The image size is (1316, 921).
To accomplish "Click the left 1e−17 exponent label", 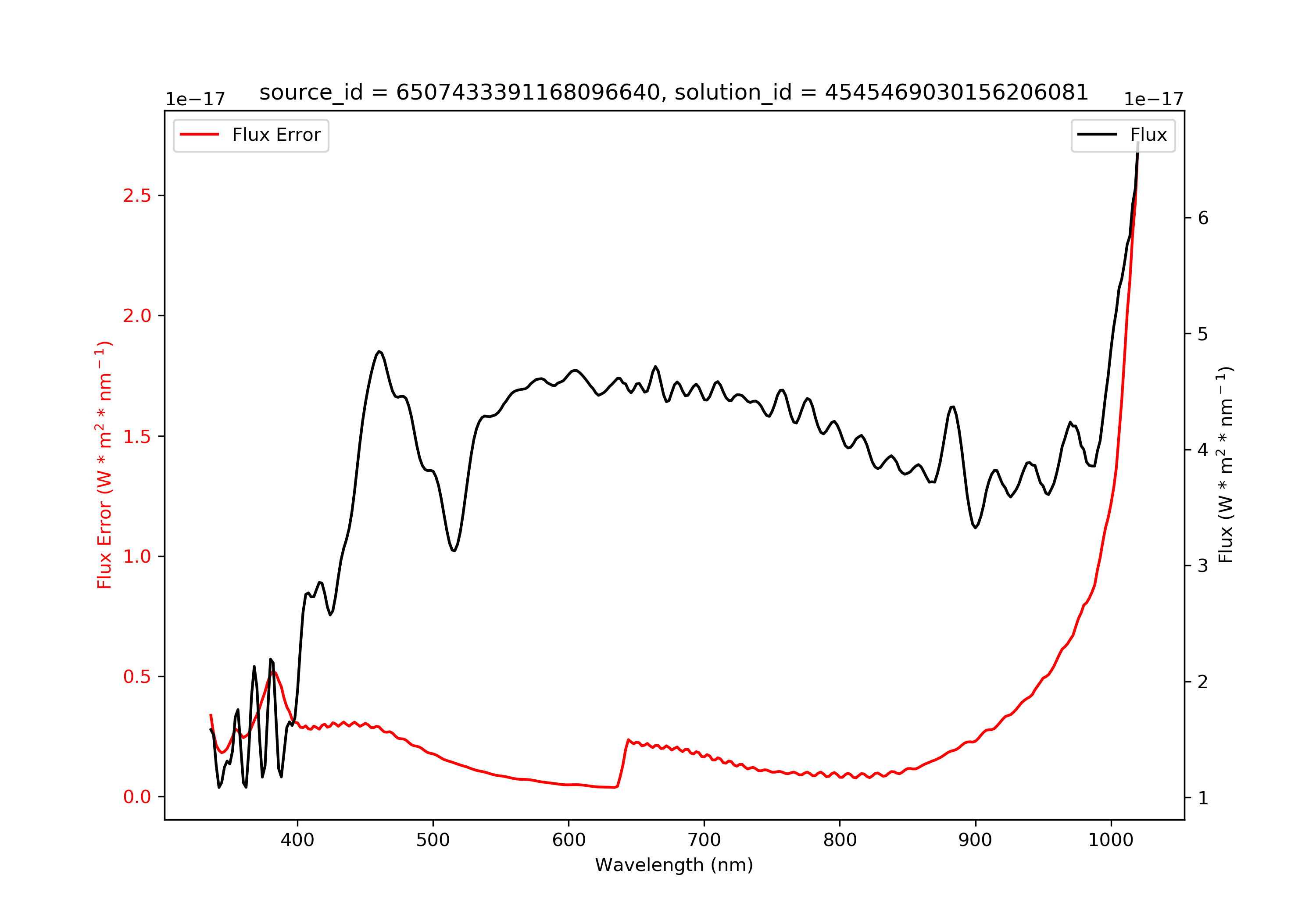I will pos(196,100).
